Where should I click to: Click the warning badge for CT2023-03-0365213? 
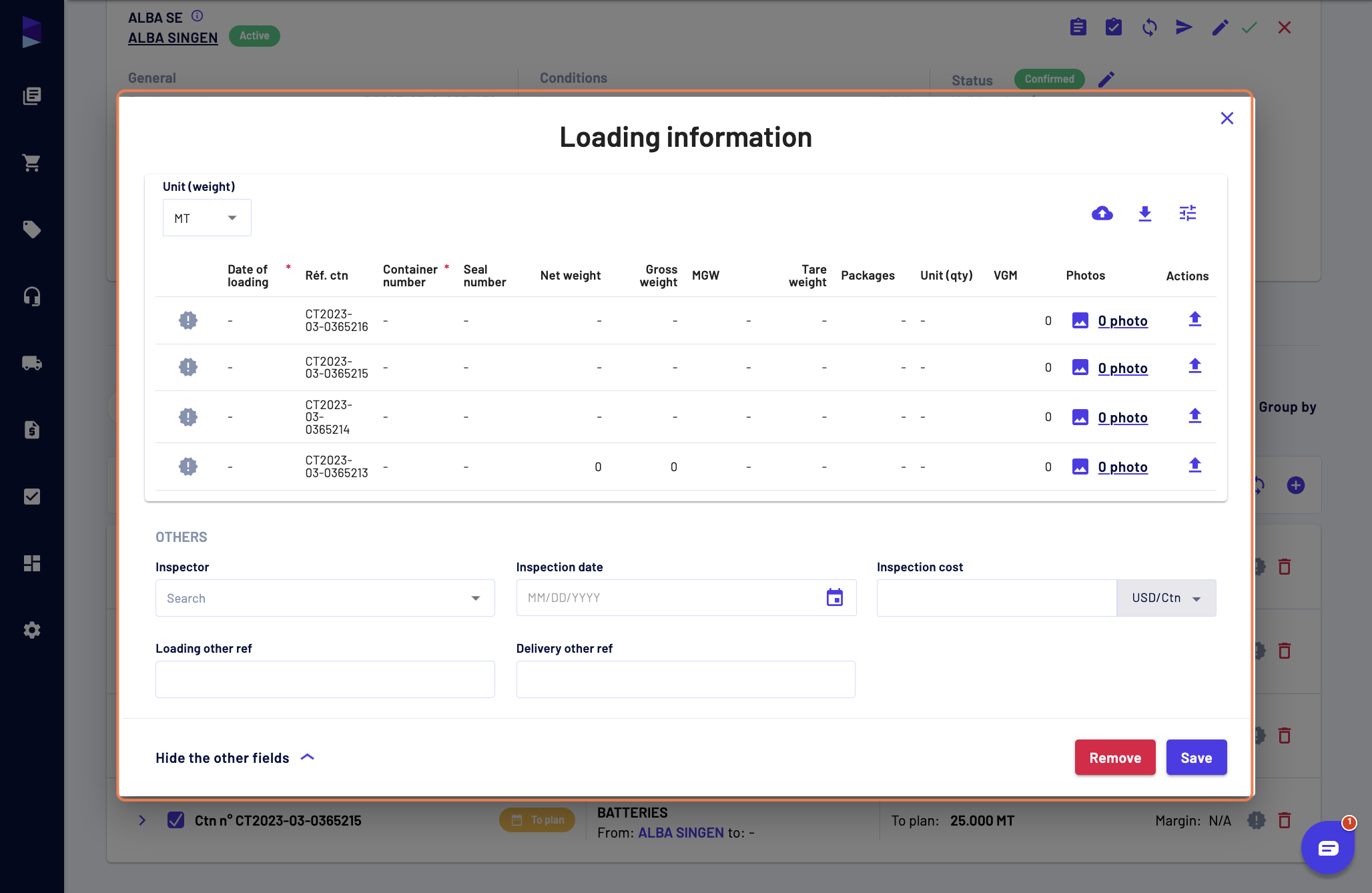point(188,467)
